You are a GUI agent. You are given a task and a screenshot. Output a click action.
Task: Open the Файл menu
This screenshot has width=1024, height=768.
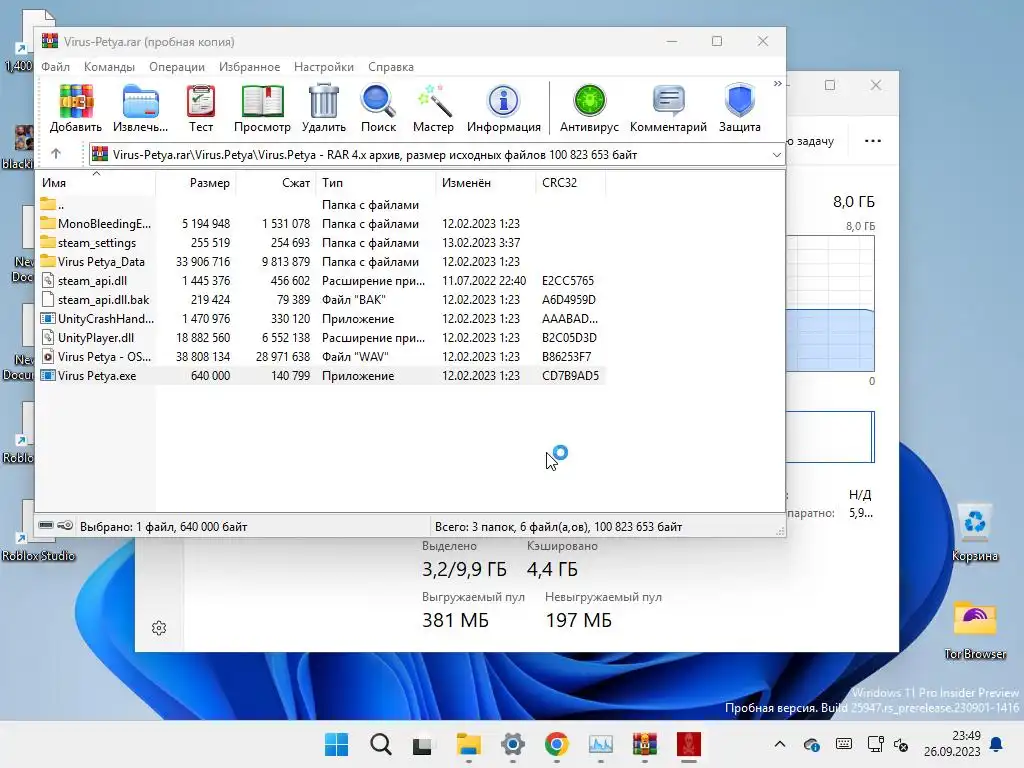coord(56,67)
